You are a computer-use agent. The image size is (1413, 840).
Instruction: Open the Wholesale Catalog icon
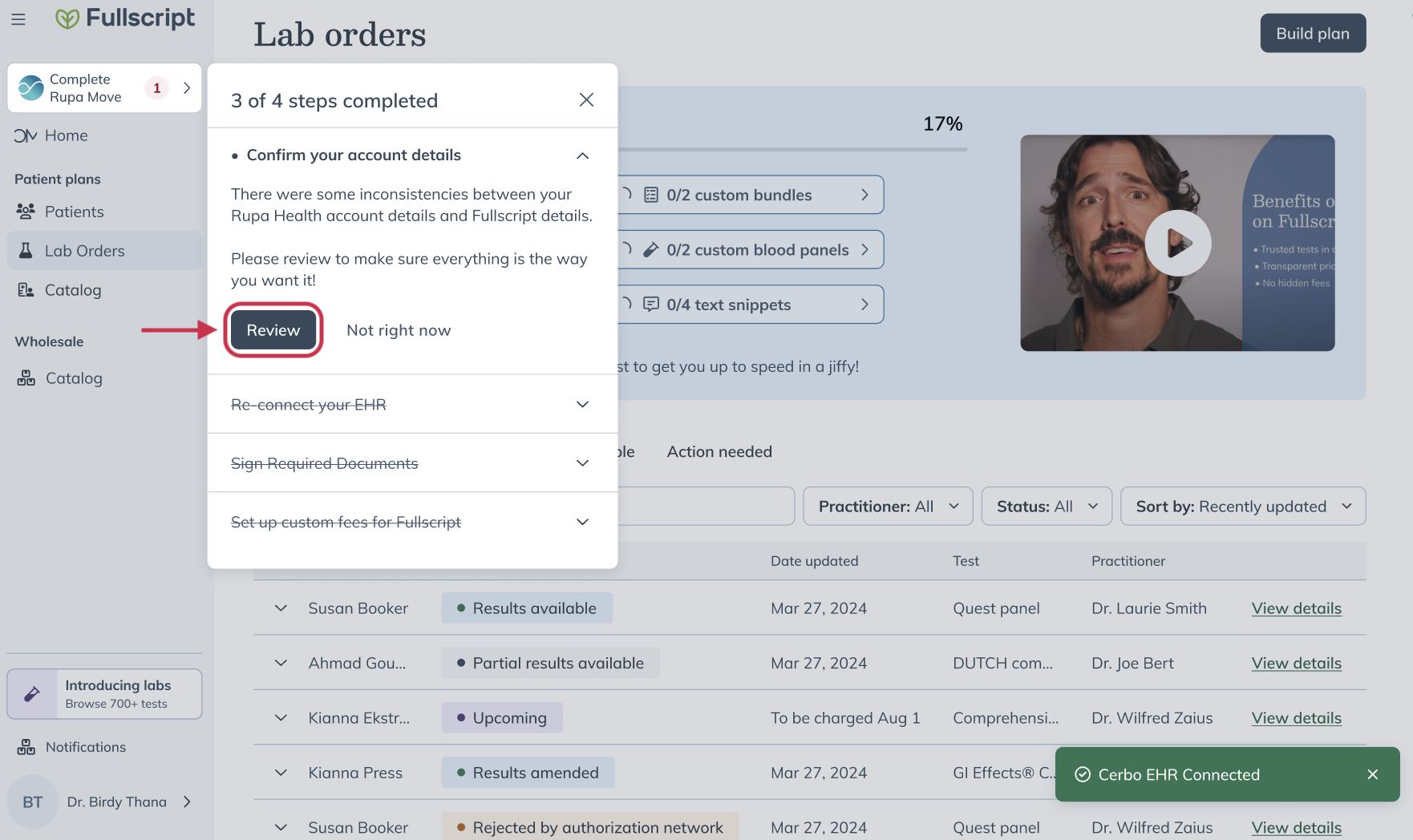tap(26, 378)
